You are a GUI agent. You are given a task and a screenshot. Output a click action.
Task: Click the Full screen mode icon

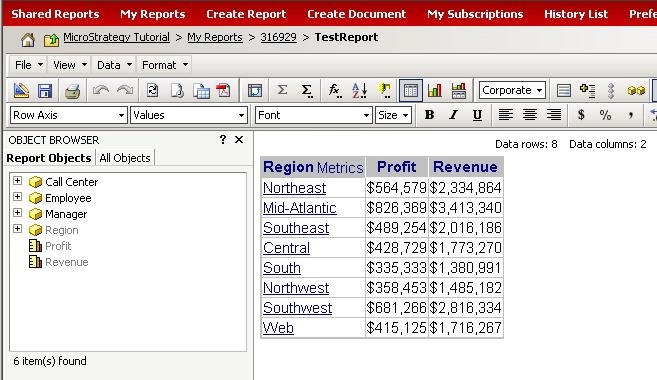click(255, 90)
